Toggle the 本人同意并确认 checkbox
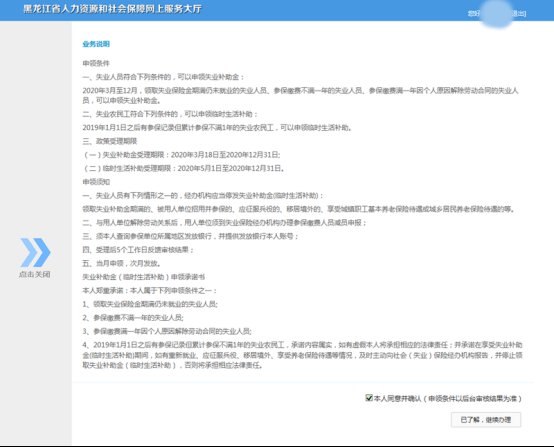Screen dimensions: 554x447 pos(369,398)
